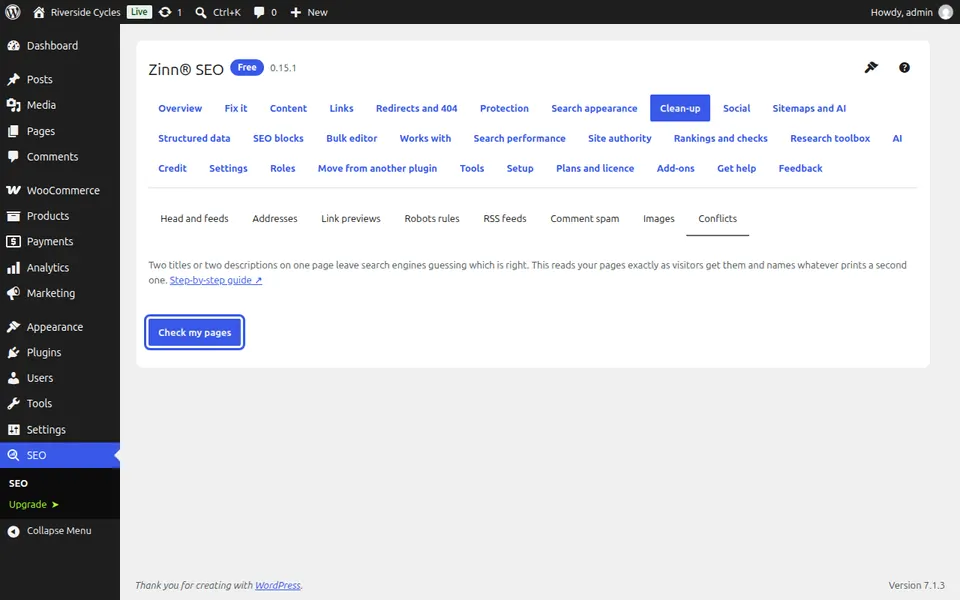Open the Structured data tab
The image size is (960, 600).
click(194, 138)
